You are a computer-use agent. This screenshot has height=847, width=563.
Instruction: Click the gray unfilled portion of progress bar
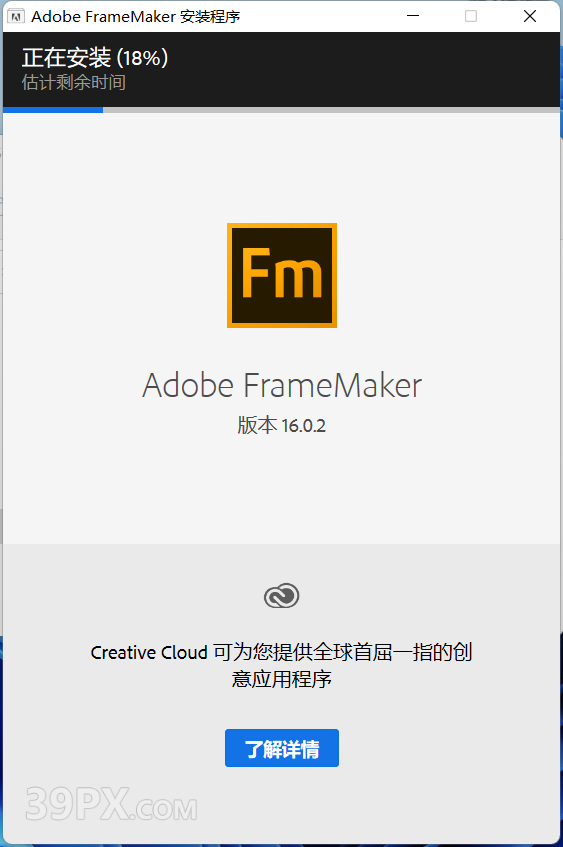click(331, 110)
